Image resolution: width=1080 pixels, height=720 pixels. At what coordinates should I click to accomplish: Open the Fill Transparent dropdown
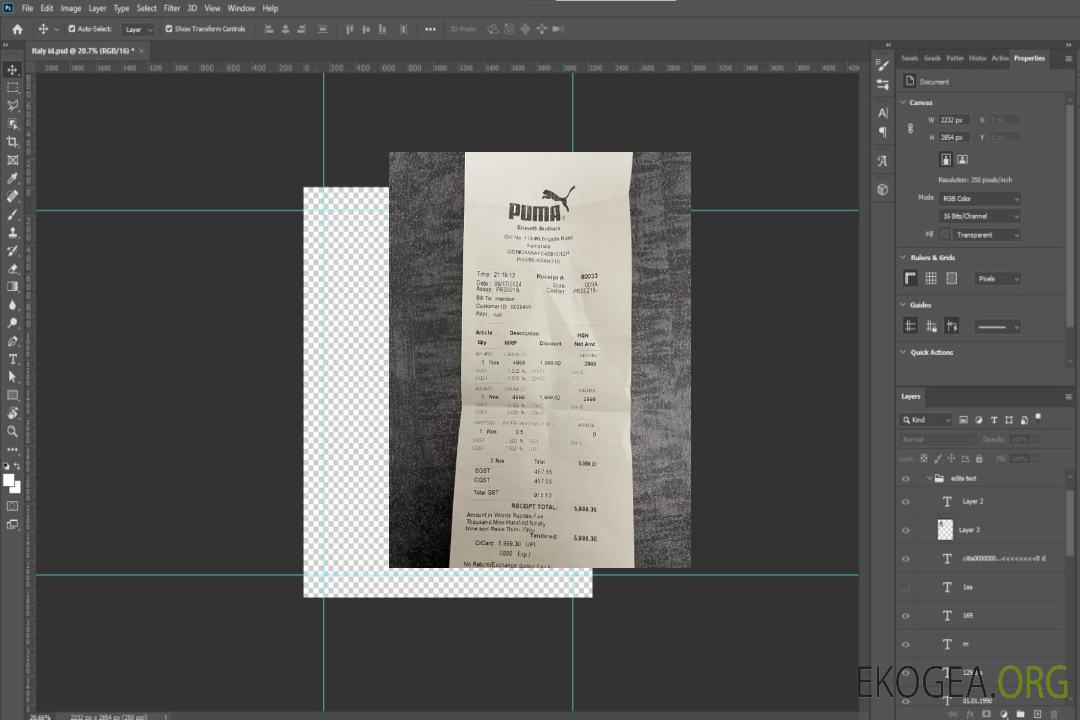tap(987, 235)
